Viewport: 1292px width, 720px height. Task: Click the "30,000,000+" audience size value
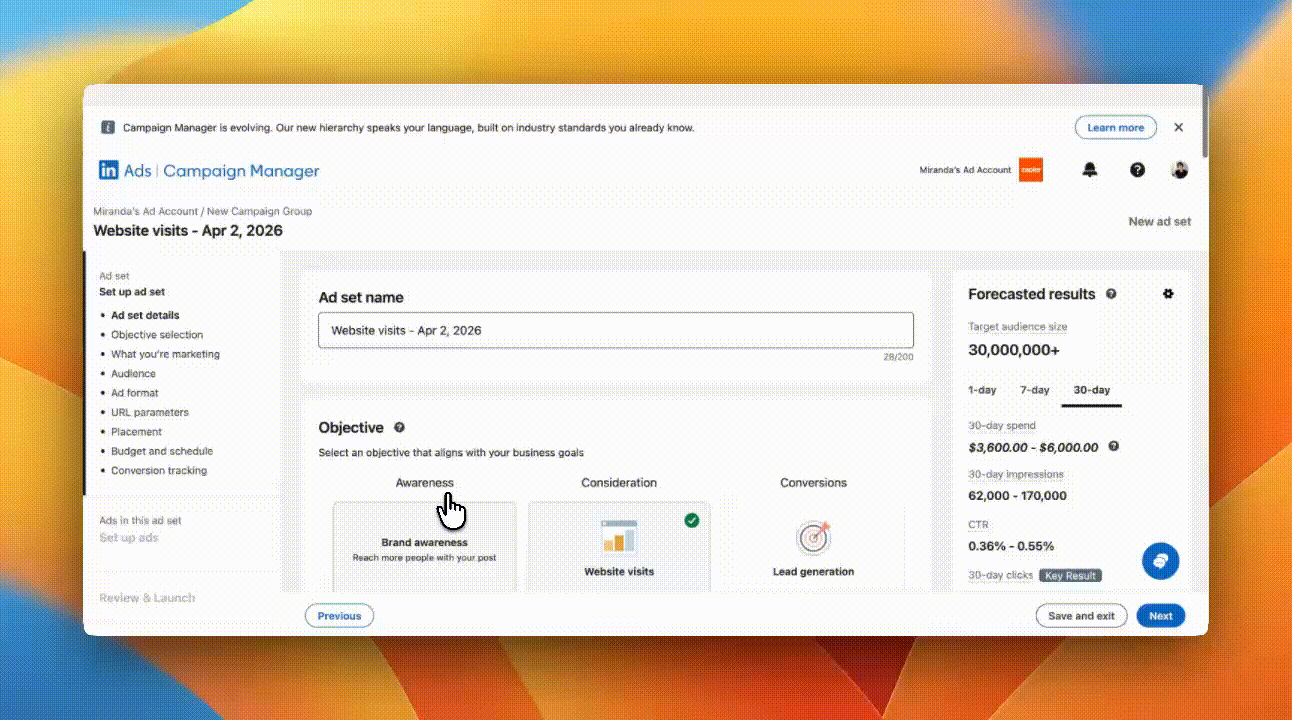coord(1014,350)
